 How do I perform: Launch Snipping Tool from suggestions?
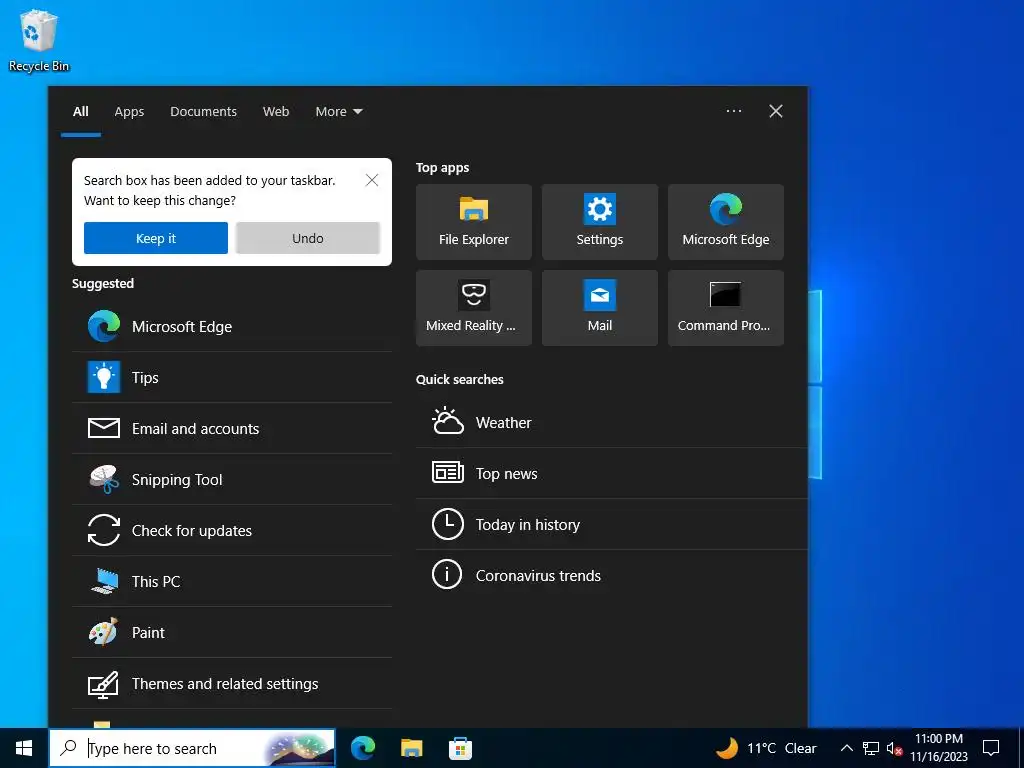click(x=232, y=479)
